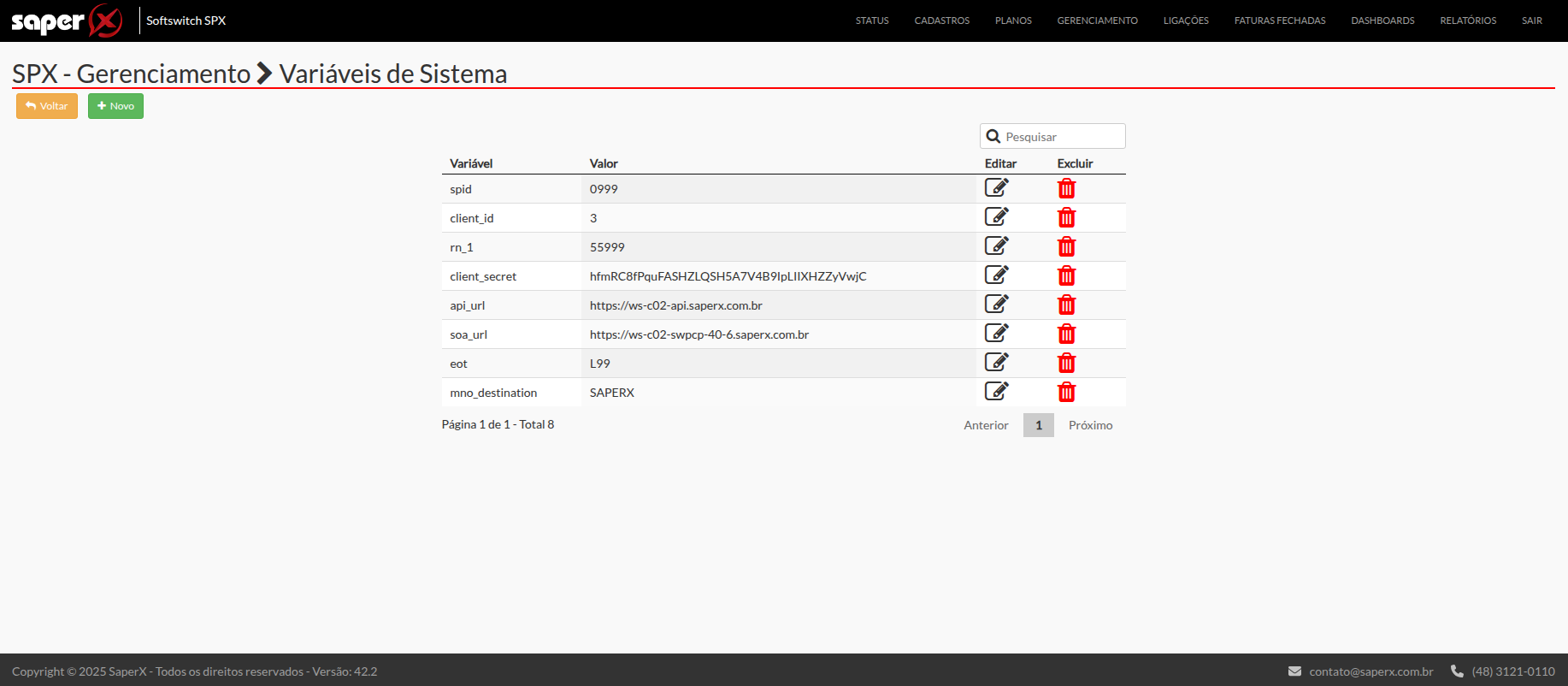Viewport: 1568px width, 686px height.
Task: Remove the soa_url variable
Action: [x=1066, y=334]
